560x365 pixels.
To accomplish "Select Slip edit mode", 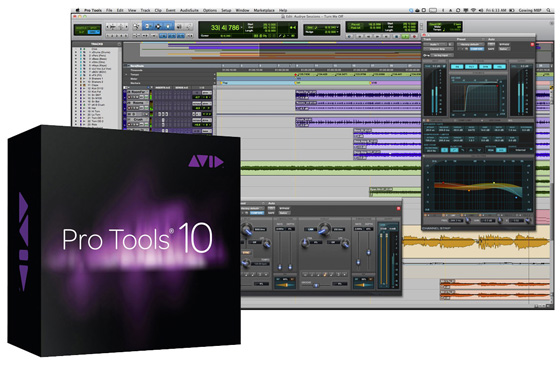I will [x=81, y=32].
